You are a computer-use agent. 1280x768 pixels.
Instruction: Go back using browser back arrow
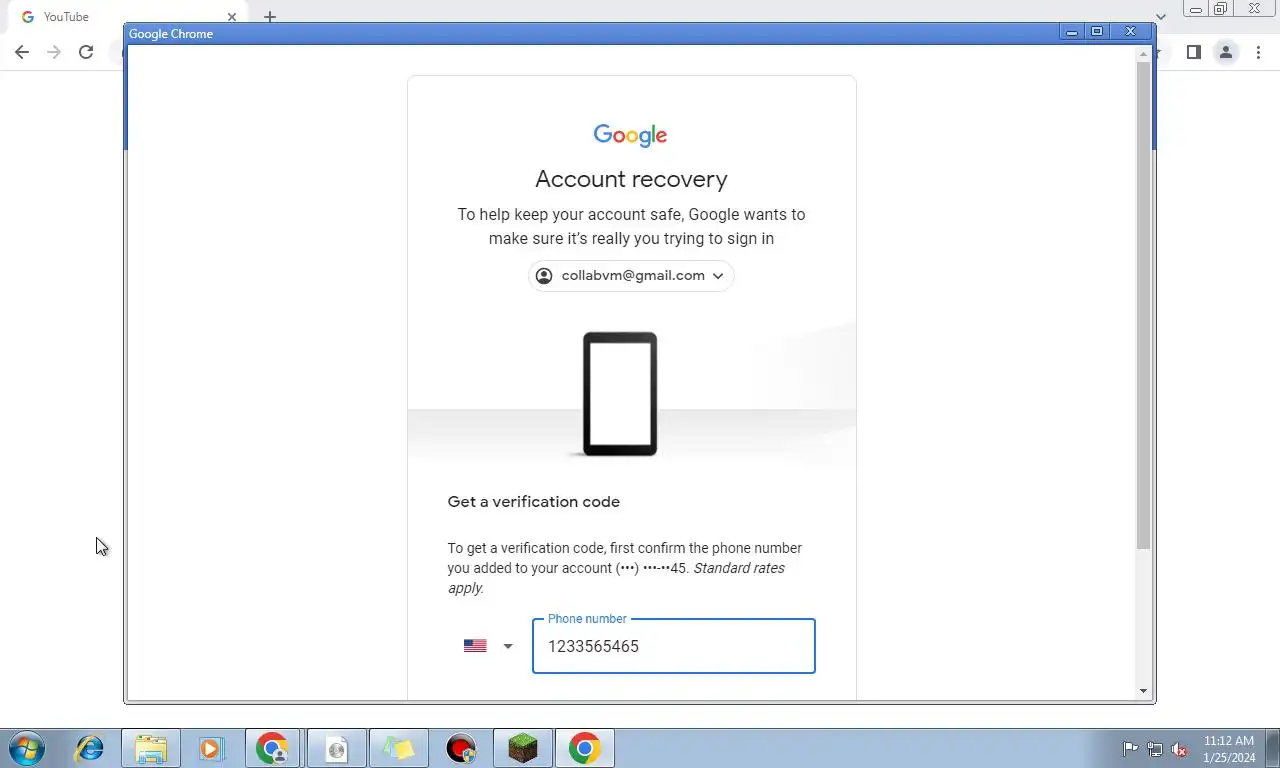tap(22, 52)
